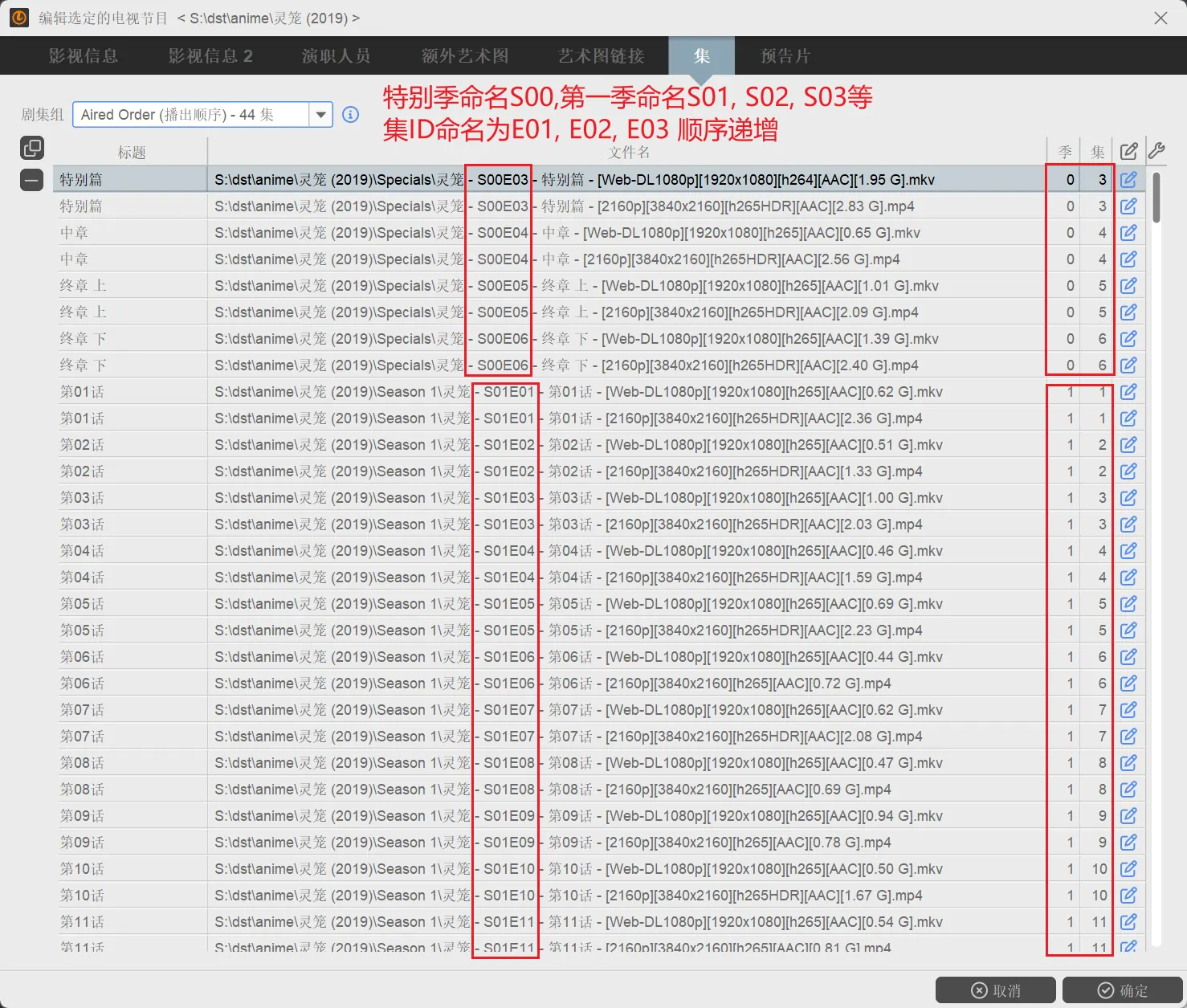This screenshot has width=1187, height=1008.
Task: Click the edit icon in the column header
Action: point(1128,151)
